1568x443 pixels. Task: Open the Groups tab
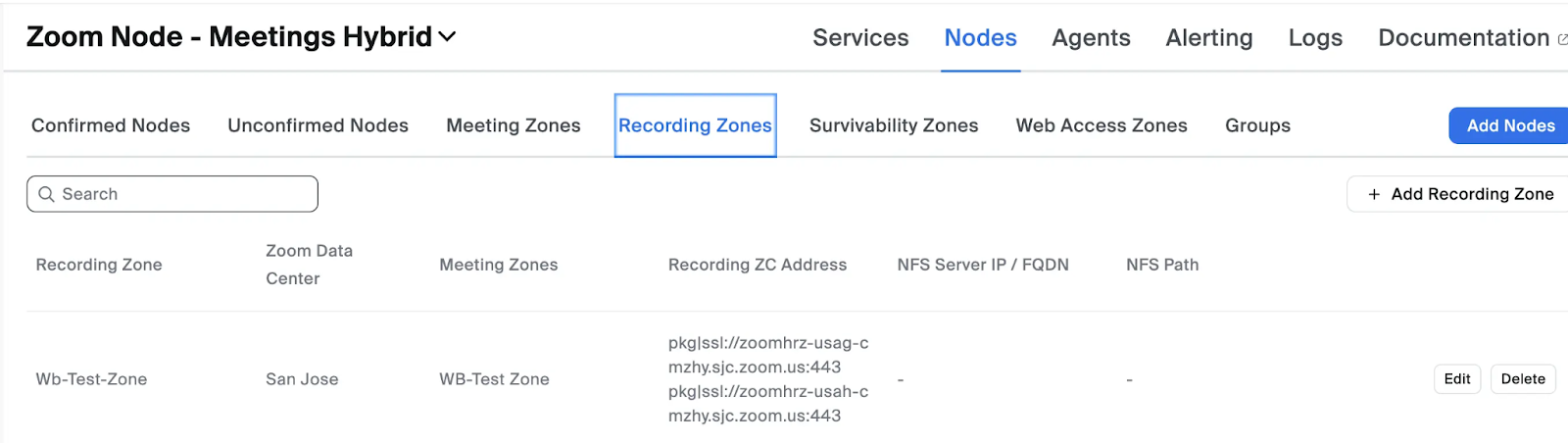pos(1257,125)
